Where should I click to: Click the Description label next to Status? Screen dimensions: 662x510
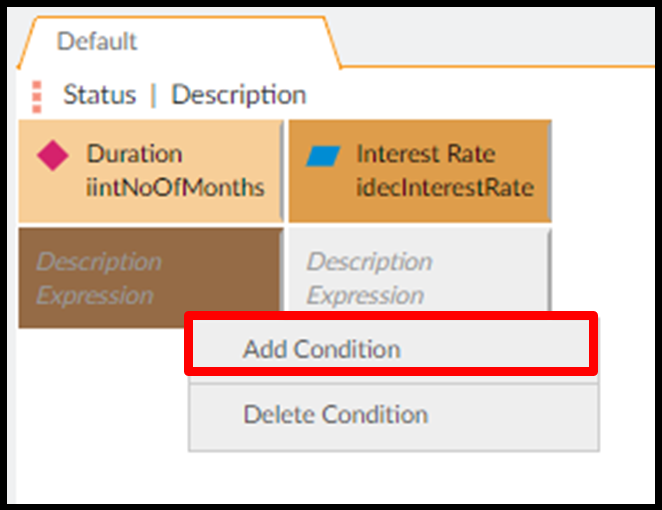(x=239, y=95)
